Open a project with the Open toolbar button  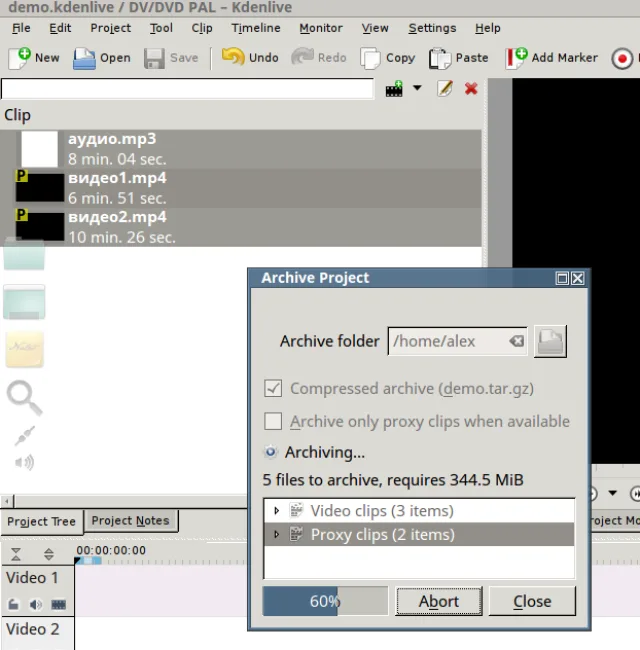102,58
